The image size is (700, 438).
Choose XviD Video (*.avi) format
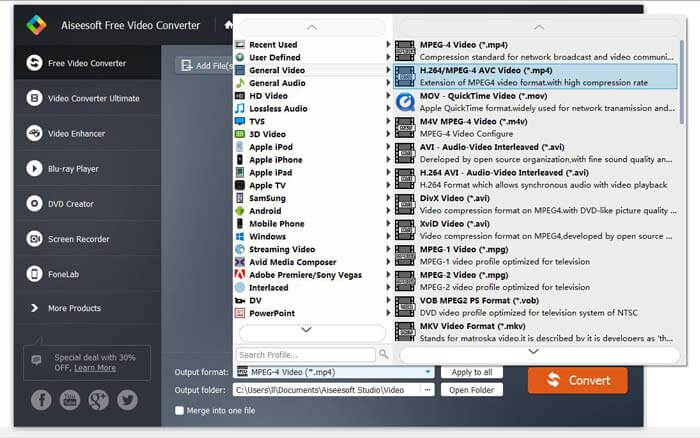pos(536,230)
